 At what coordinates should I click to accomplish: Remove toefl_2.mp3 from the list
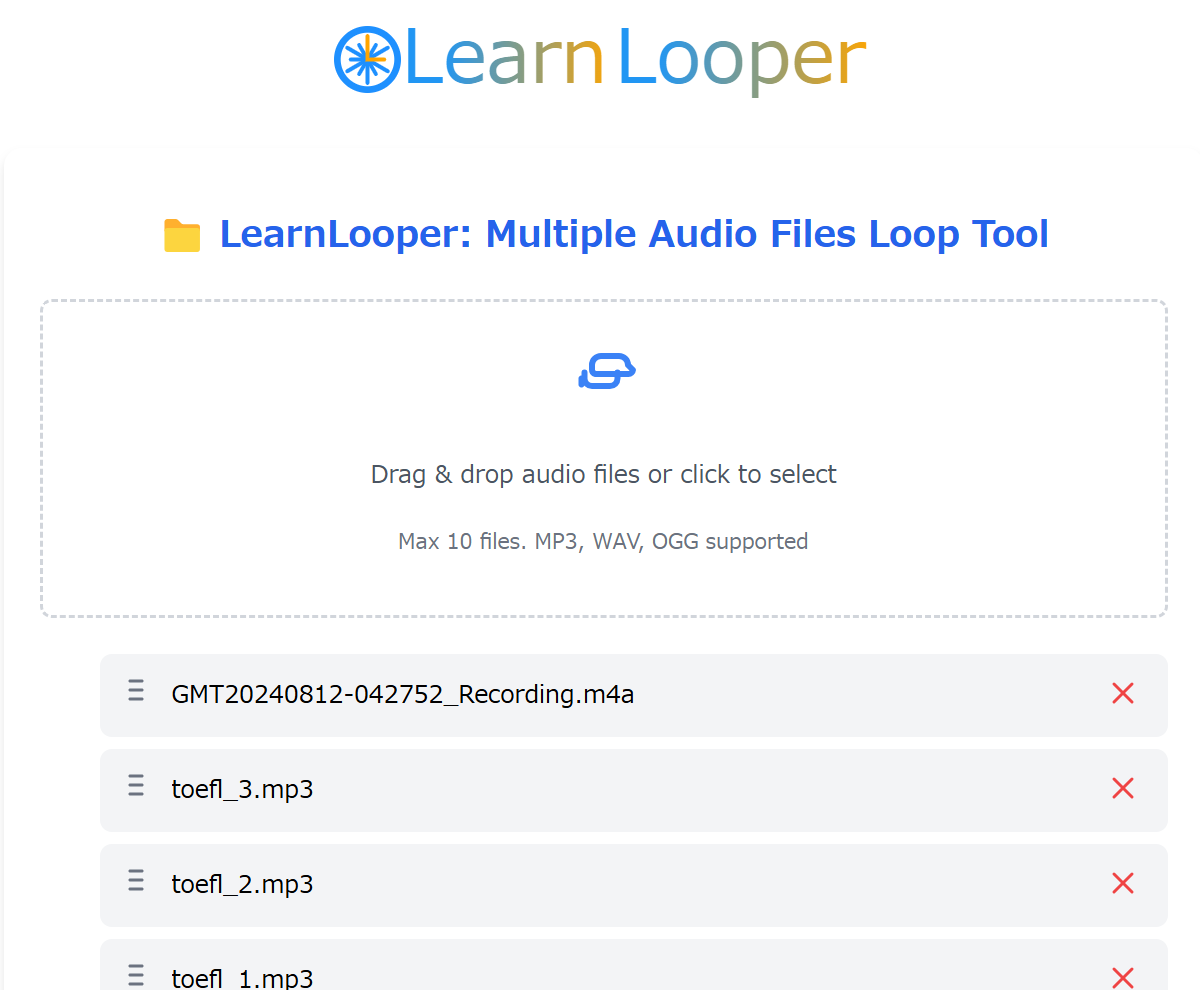point(1122,883)
